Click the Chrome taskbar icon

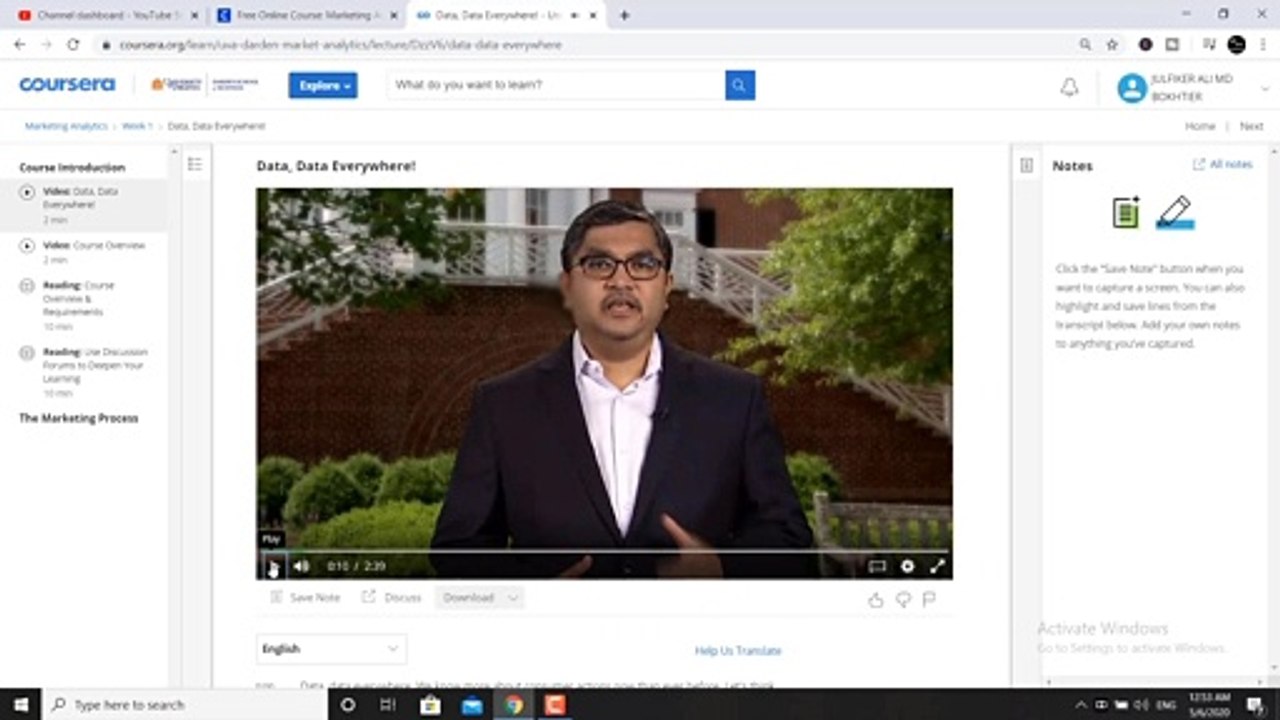[513, 704]
